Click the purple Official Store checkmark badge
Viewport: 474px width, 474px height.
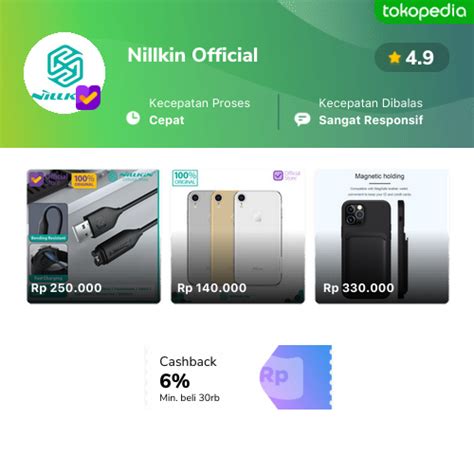pyautogui.click(x=88, y=97)
